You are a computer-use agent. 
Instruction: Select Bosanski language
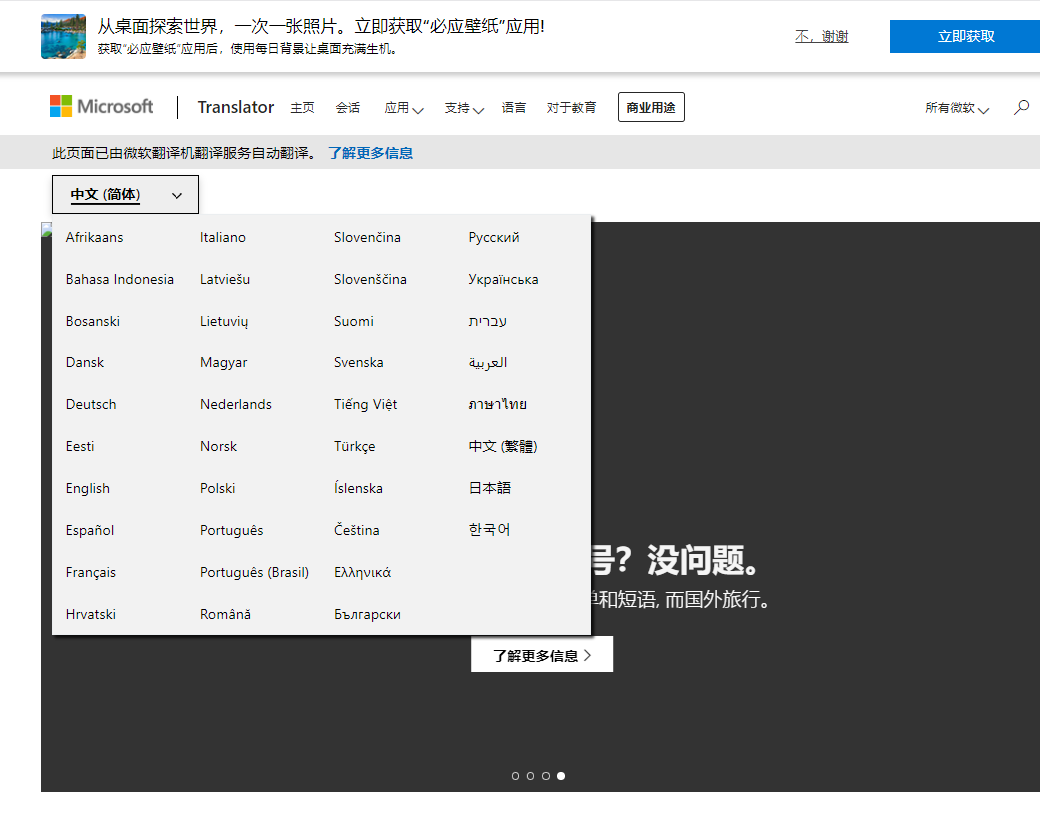pyautogui.click(x=93, y=322)
